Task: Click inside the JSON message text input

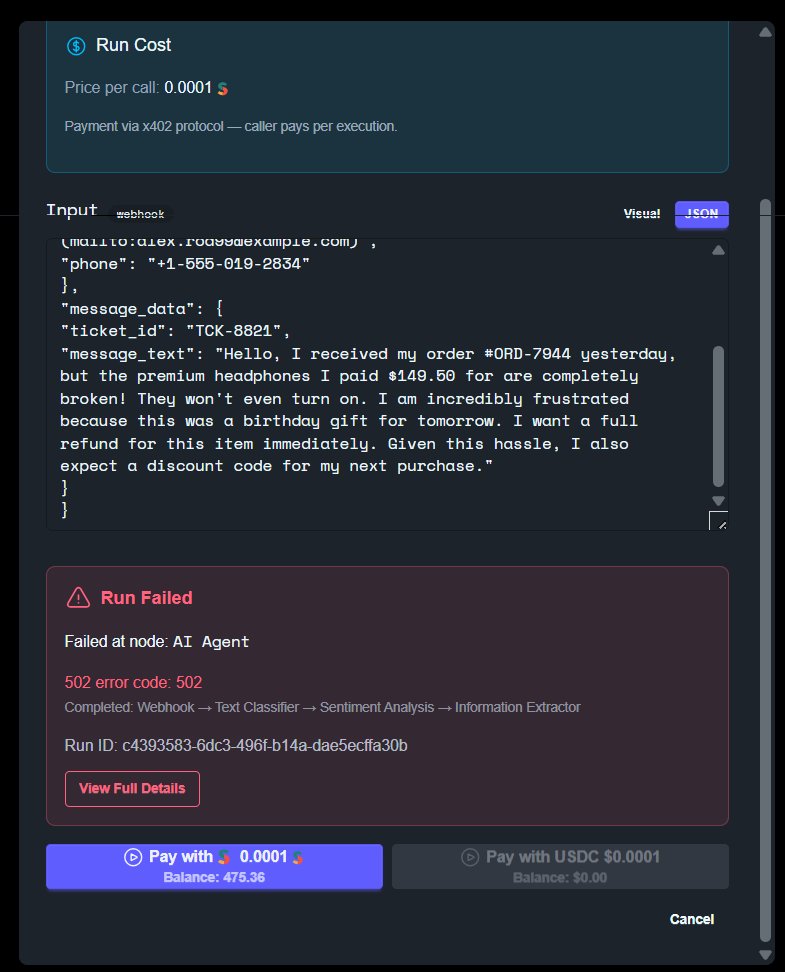Action: 378,384
